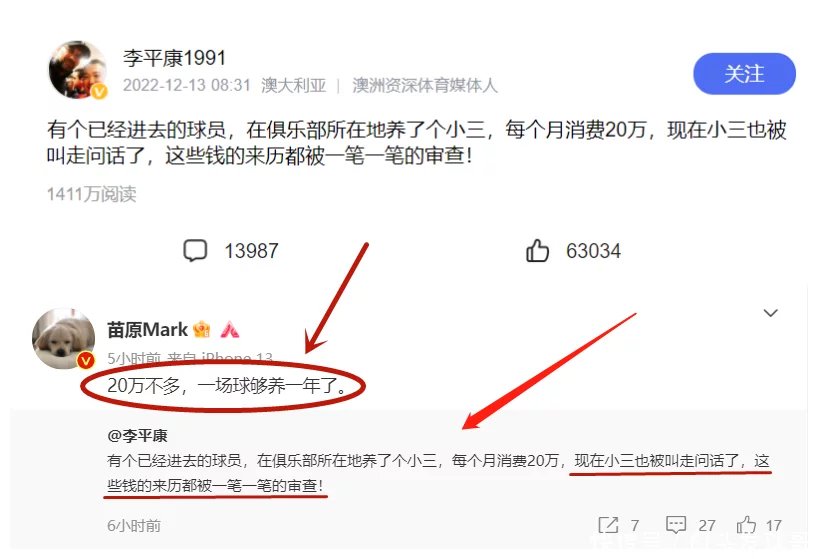Open replies via the quoted post comment icon

(676, 525)
